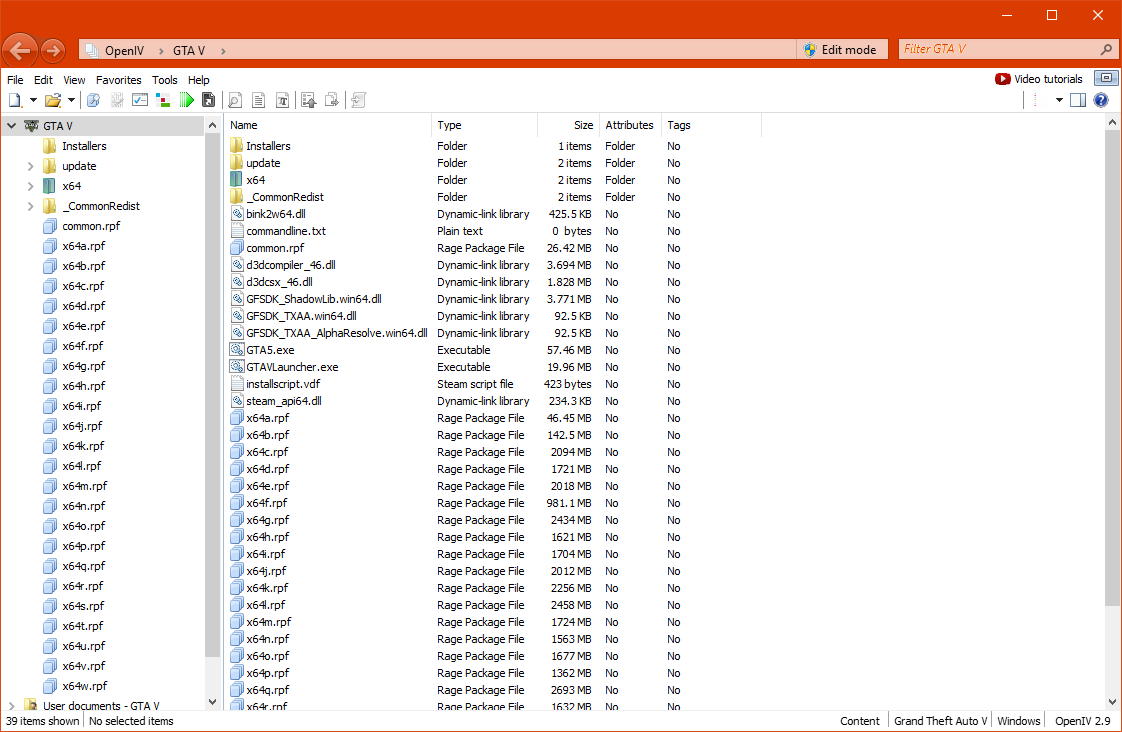Open the Edit menu
This screenshot has height=732, width=1122.
43,80
